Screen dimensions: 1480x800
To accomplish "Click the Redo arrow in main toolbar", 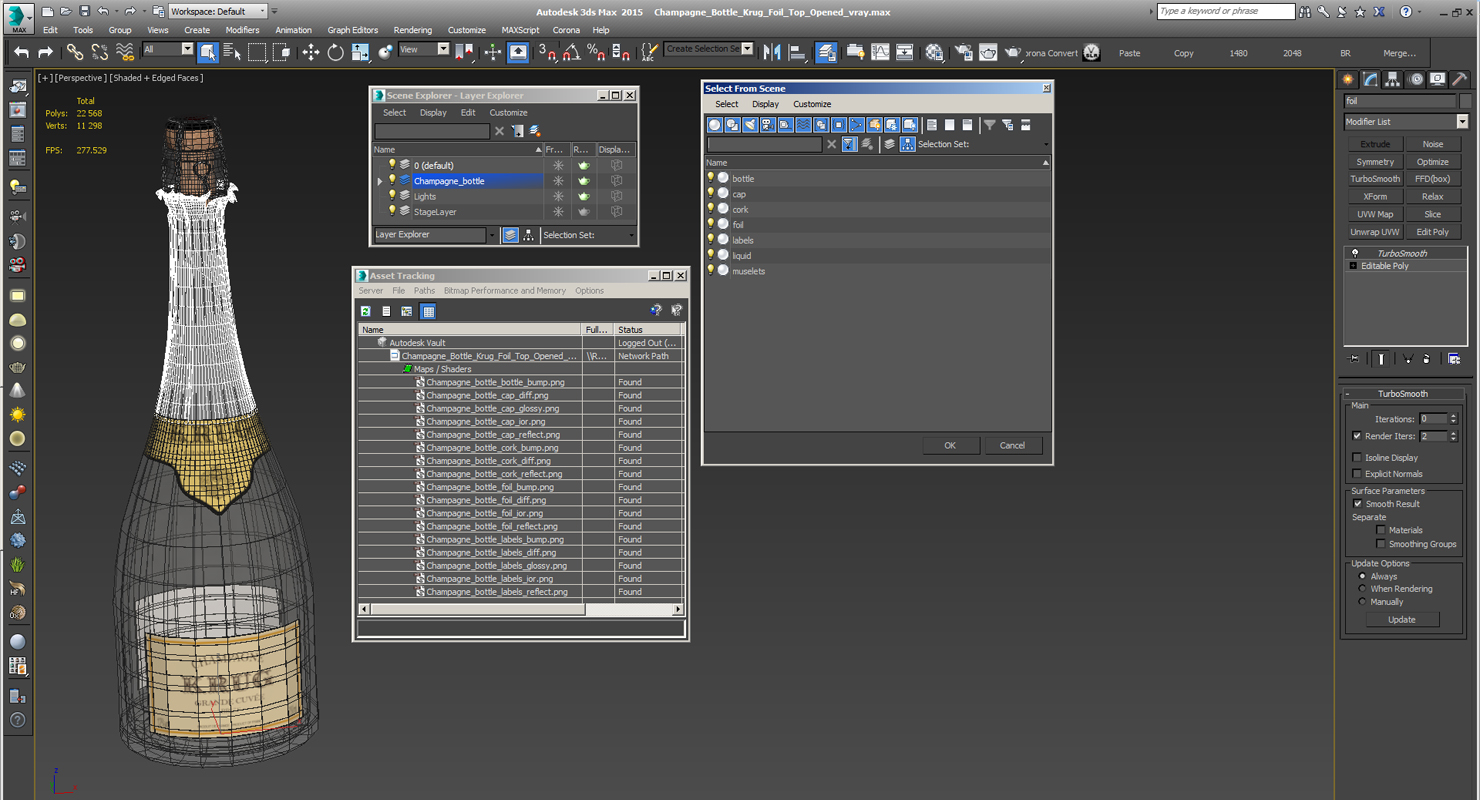I will (45, 52).
